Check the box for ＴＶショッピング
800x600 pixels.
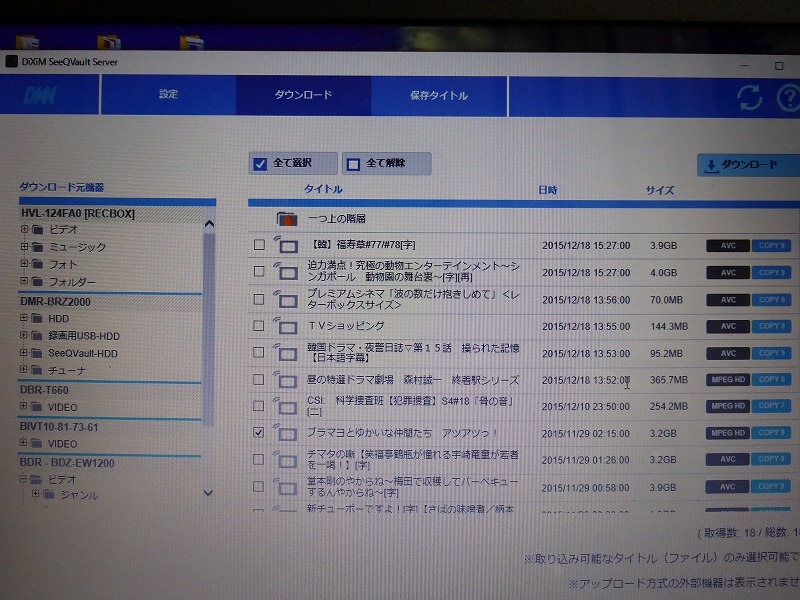259,326
